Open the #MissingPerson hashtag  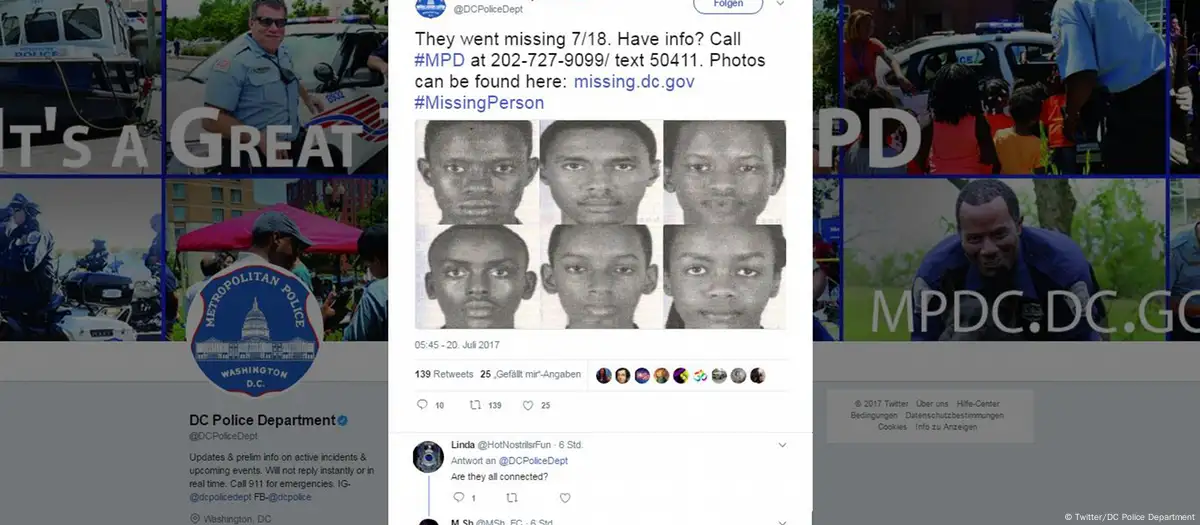click(x=480, y=103)
